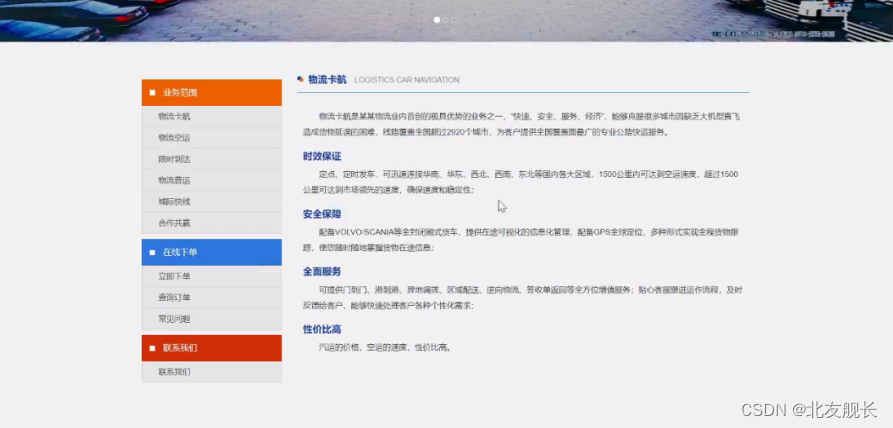Click the orange 业务范围 section header

(x=212, y=92)
